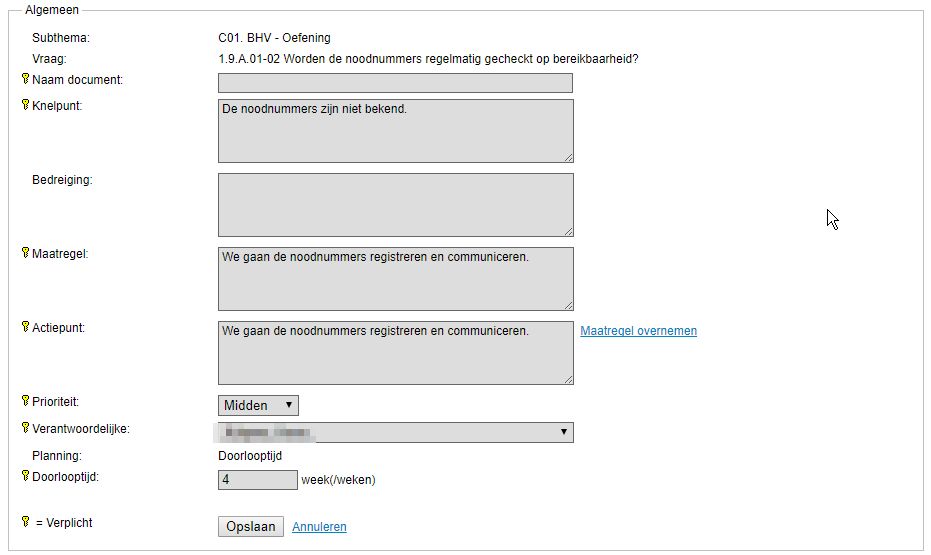Click into the empty Bedreiging text area
This screenshot has height=555, width=931.
(395, 204)
